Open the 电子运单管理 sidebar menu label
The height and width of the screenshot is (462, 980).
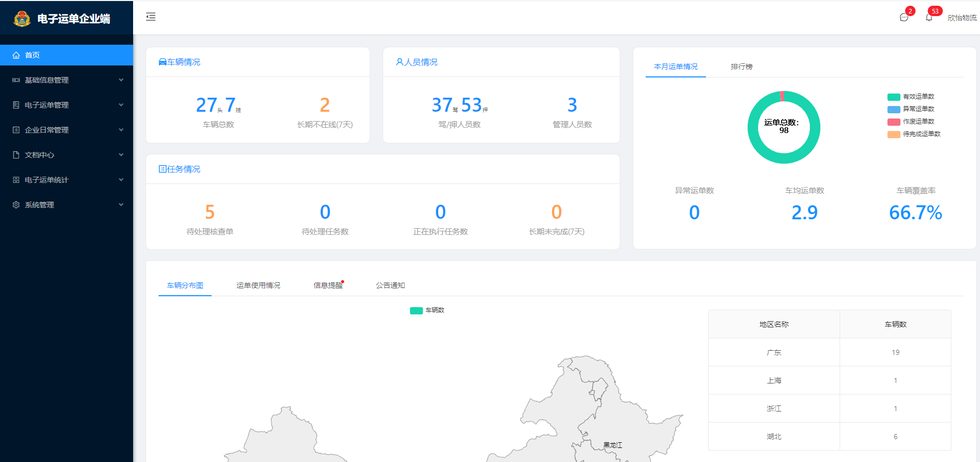[x=46, y=105]
